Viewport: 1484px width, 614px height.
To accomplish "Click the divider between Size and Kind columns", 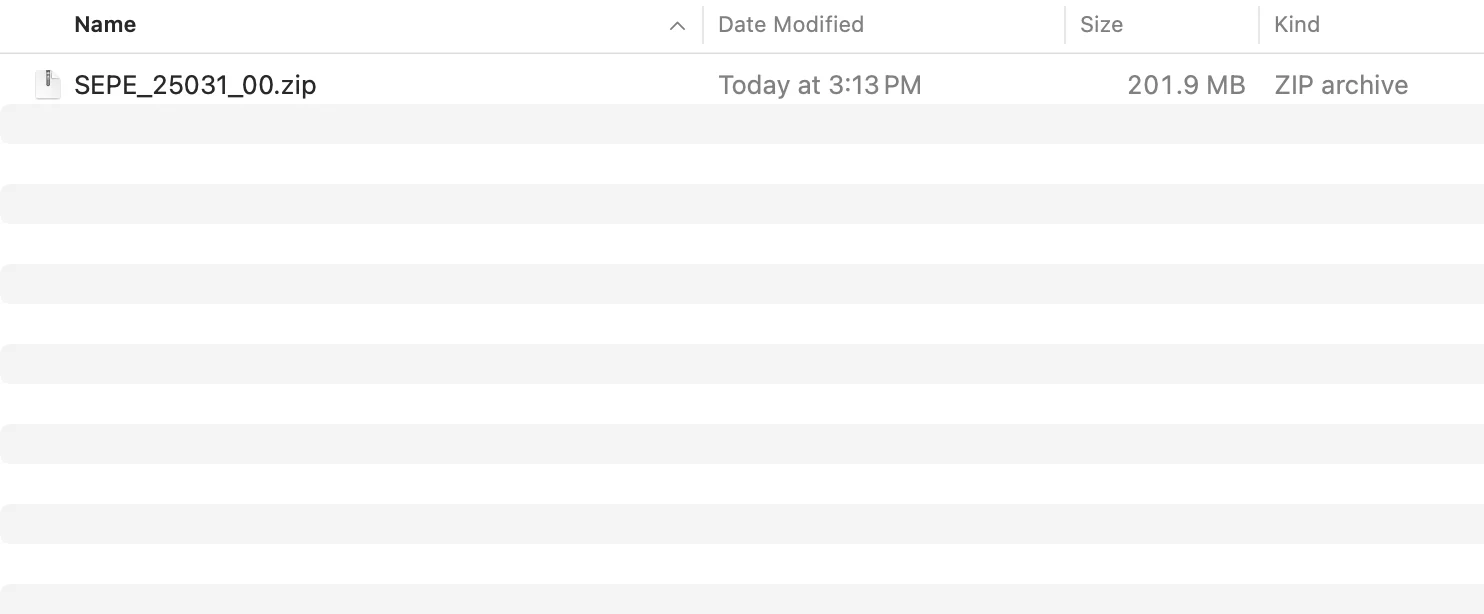I will 1258,25.
